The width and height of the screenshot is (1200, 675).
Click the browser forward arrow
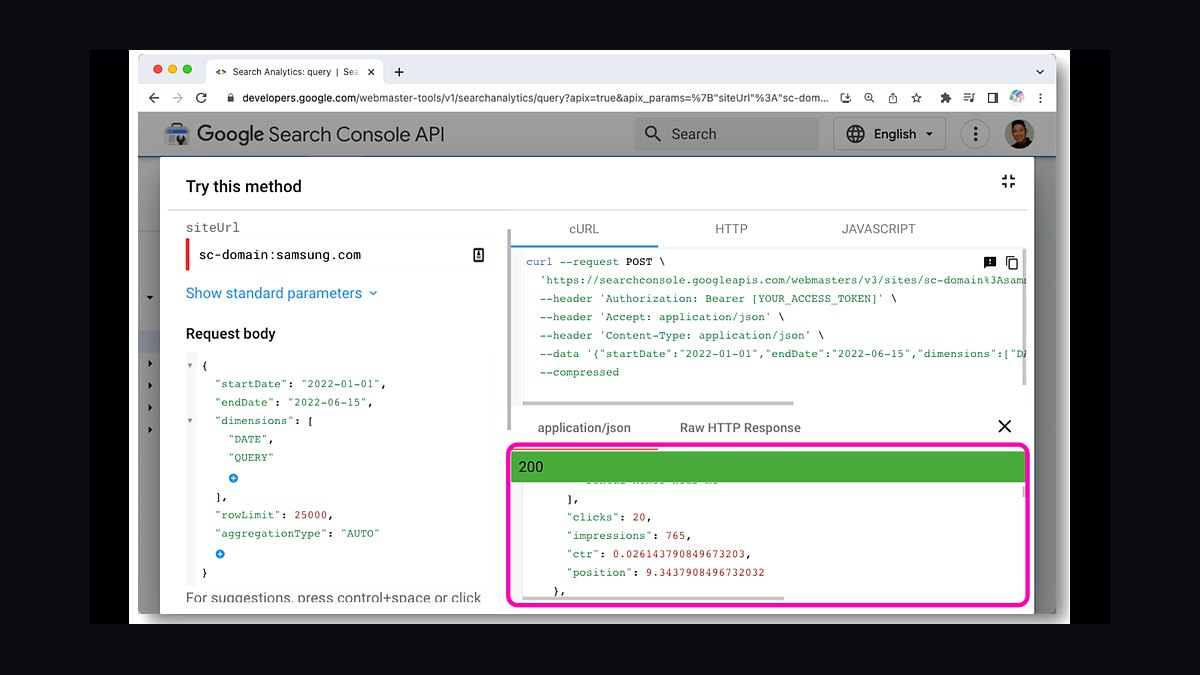[178, 98]
